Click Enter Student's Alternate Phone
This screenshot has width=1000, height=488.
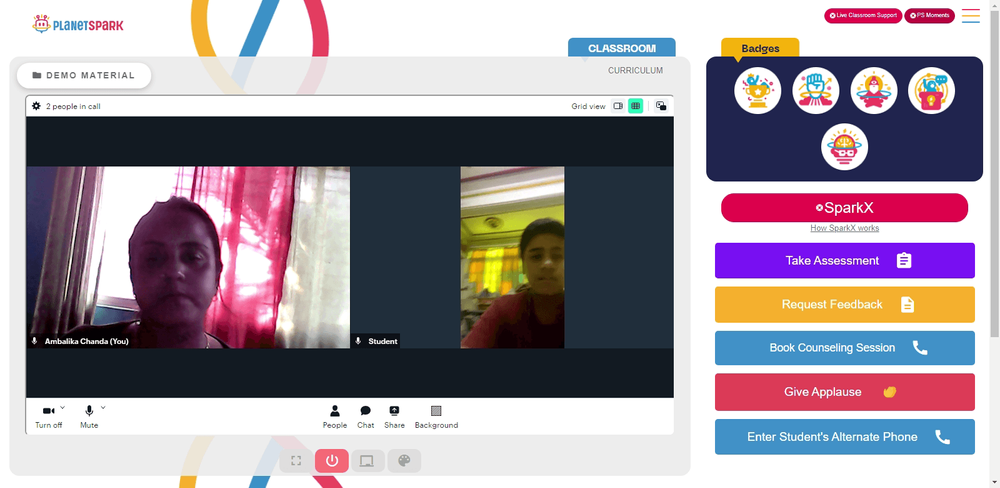[844, 437]
